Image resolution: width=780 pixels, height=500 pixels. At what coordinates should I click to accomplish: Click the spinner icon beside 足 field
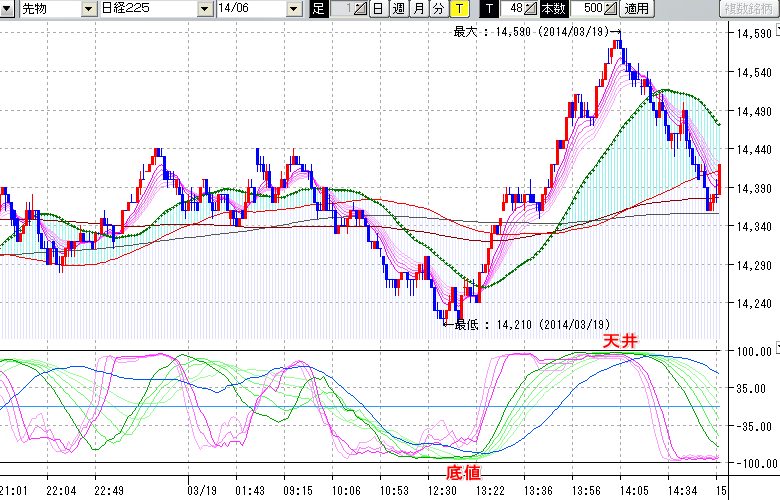coord(361,9)
